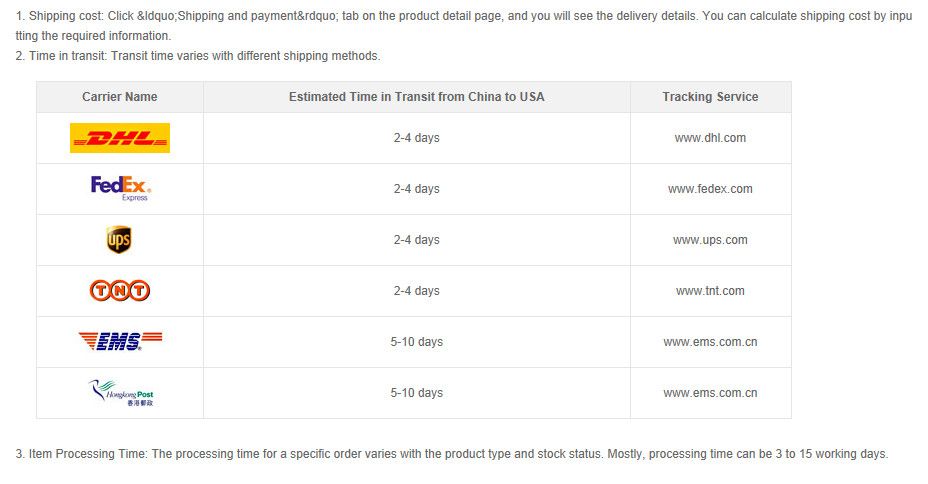Click the Tracking Service column header

(710, 96)
